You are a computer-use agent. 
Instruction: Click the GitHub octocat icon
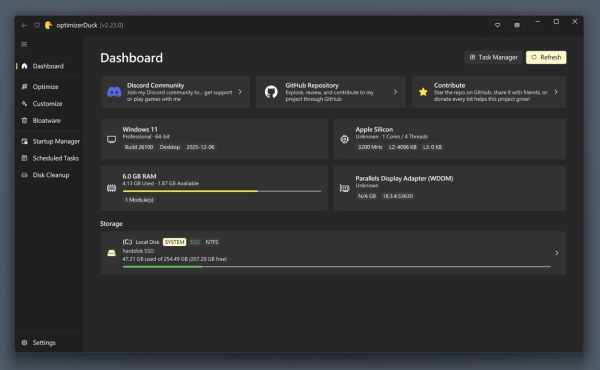tap(271, 92)
